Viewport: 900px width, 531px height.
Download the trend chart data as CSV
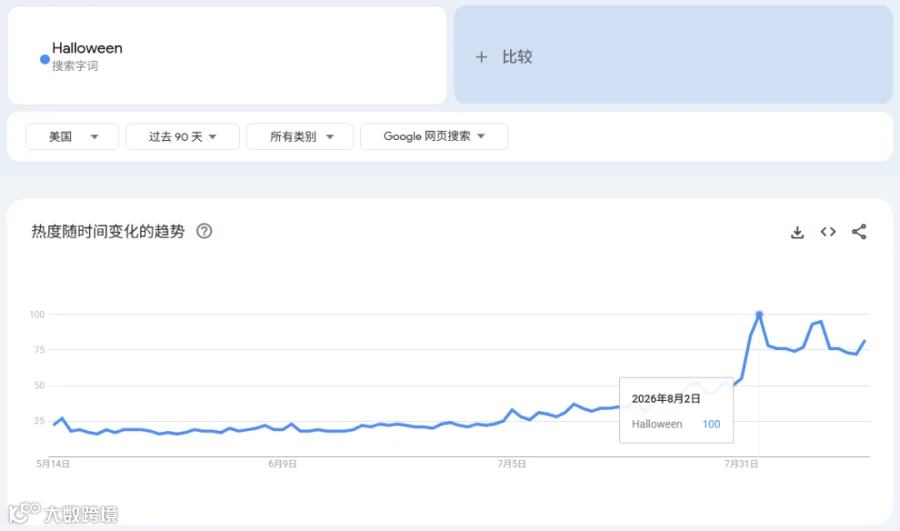click(x=797, y=232)
